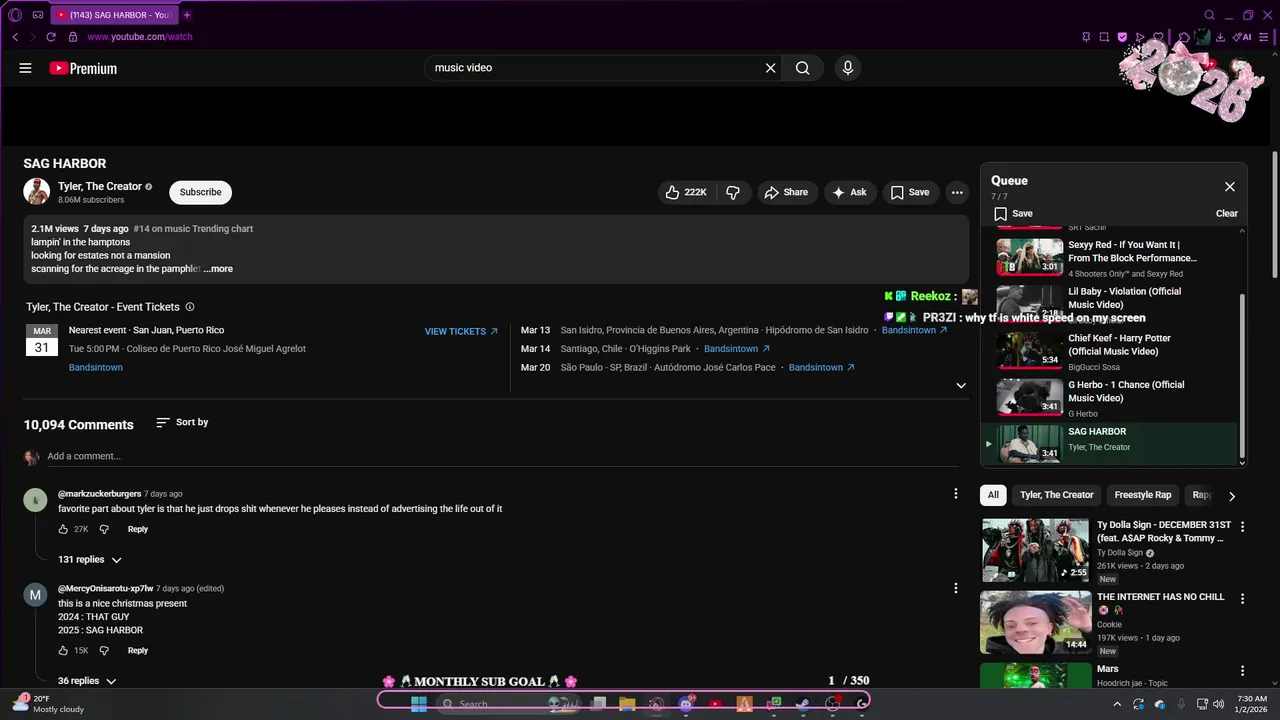The image size is (1280, 720).
Task: Open browser AI assistant icon
Action: point(1243,37)
